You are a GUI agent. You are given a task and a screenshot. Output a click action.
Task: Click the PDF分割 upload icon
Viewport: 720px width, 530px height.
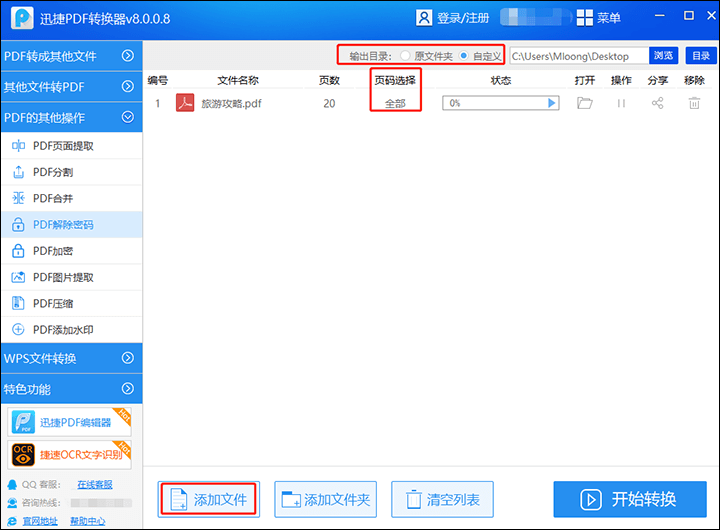point(18,172)
